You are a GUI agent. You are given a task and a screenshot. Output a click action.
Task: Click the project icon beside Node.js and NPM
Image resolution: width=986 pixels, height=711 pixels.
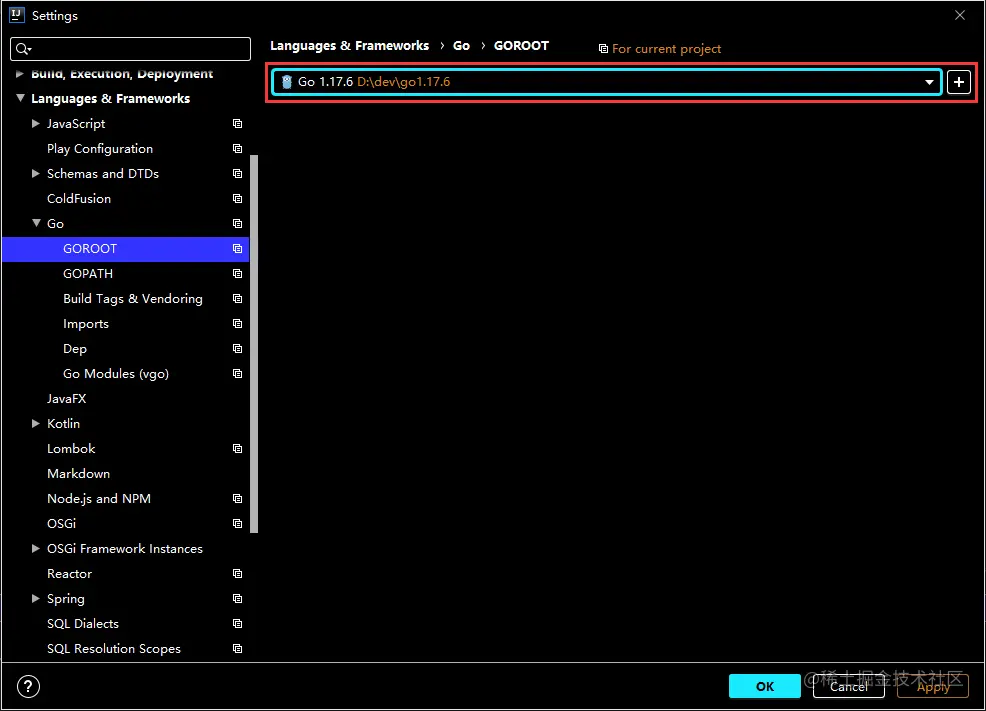pos(237,499)
